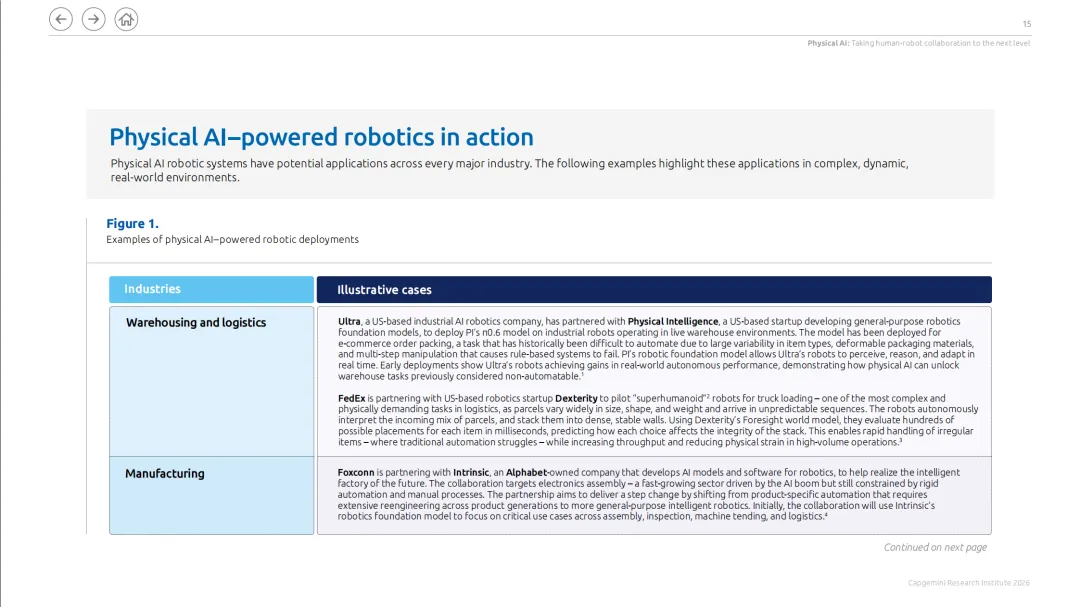Screen dimensions: 1080x607
Task: Click bold 'Alphabet' in the Manufacturing case
Action: [526, 473]
